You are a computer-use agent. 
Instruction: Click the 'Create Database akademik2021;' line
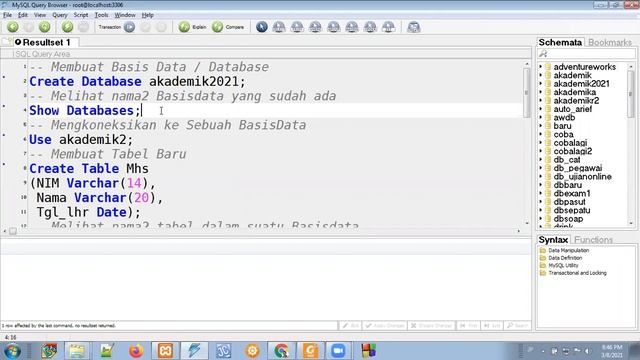[137, 81]
